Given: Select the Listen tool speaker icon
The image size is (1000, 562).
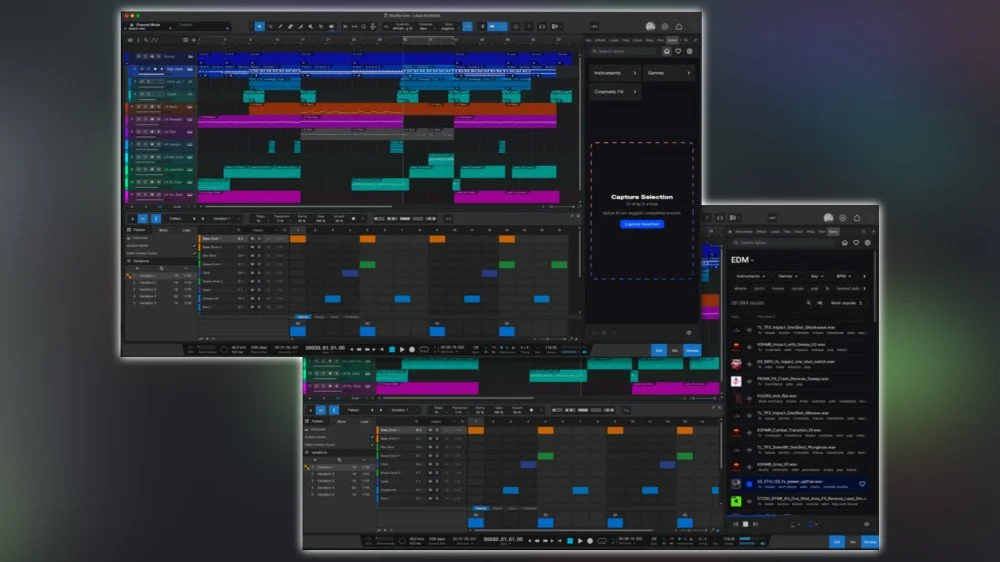Looking at the screenshot, I should [x=332, y=27].
